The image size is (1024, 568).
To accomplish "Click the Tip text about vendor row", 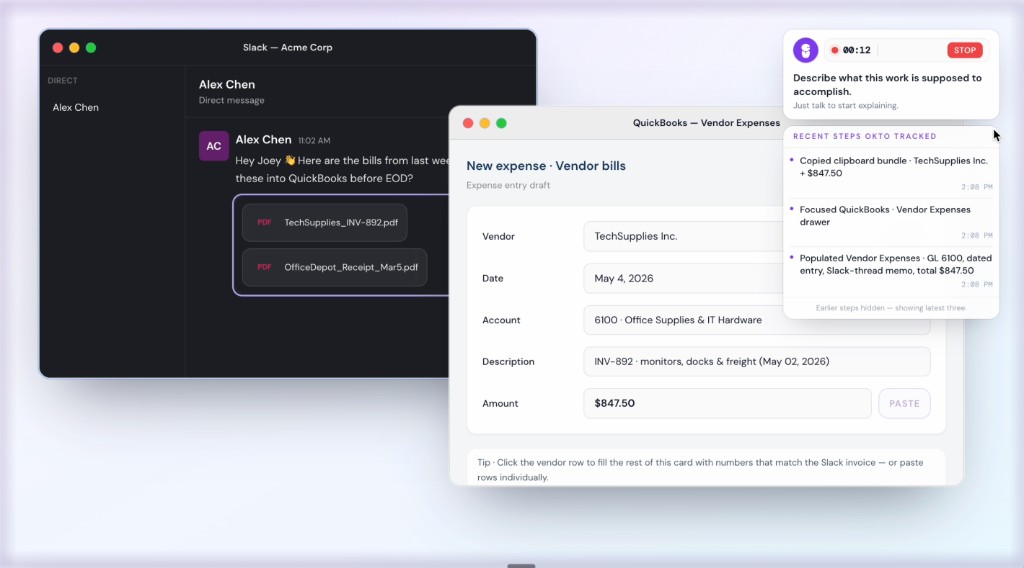I will click(x=700, y=469).
